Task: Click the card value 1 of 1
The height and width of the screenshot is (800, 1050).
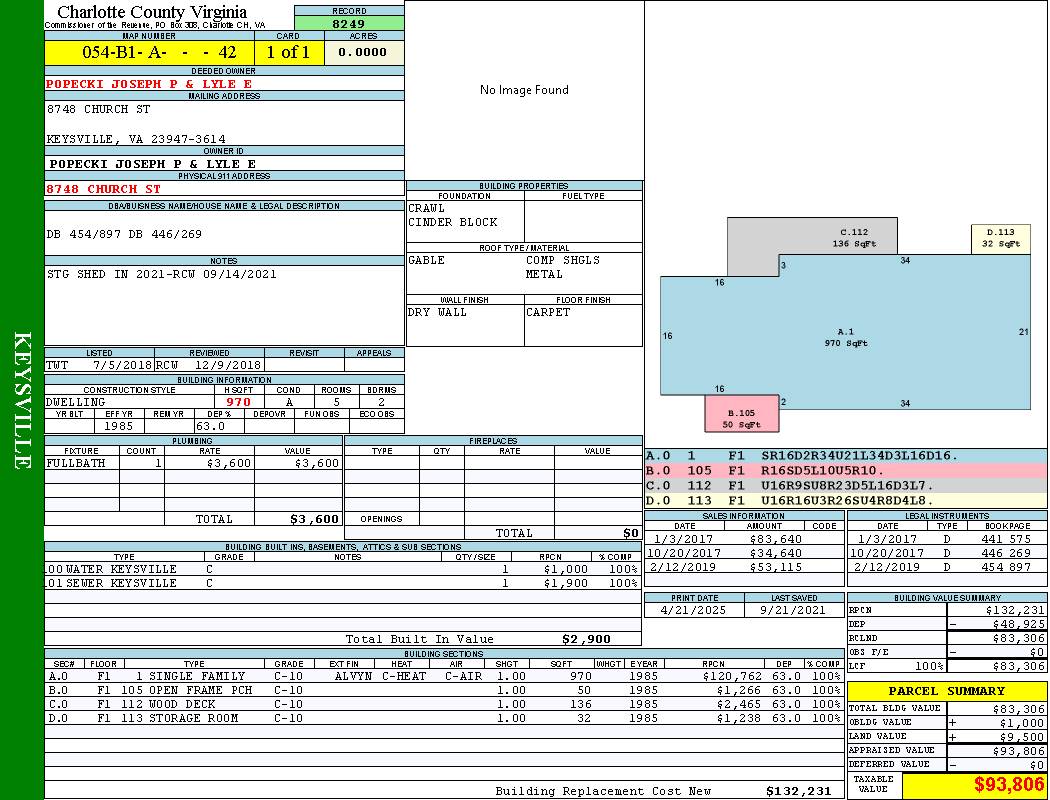Action: [x=288, y=52]
